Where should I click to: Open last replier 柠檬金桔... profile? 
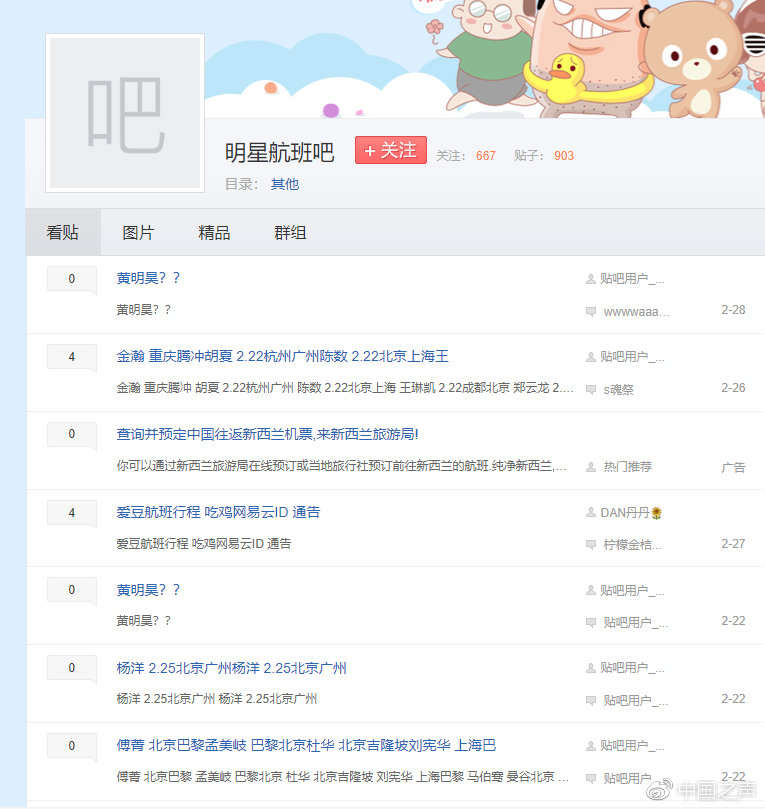tap(633, 545)
